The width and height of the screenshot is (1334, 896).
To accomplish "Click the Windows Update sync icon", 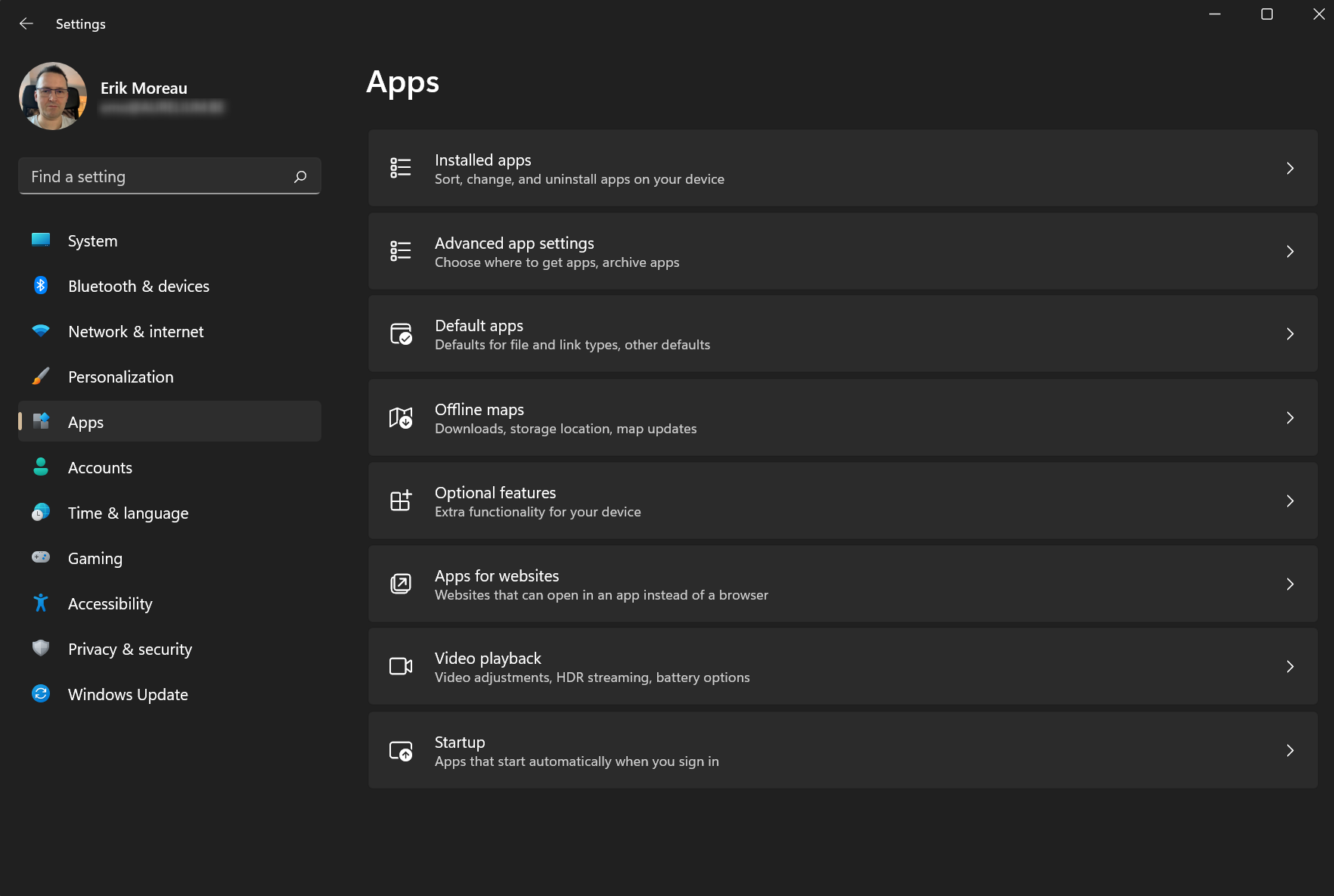I will [41, 694].
